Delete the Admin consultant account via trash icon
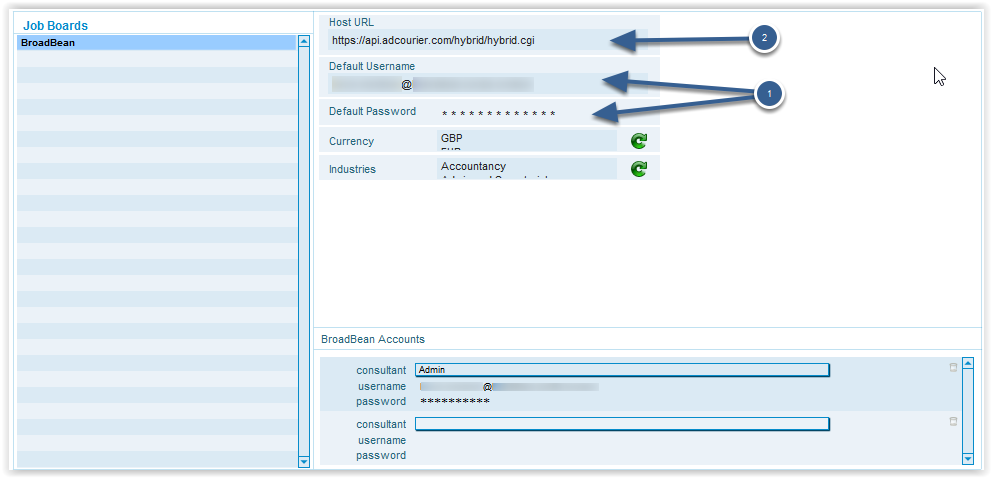This screenshot has height=478, width=992. click(953, 367)
